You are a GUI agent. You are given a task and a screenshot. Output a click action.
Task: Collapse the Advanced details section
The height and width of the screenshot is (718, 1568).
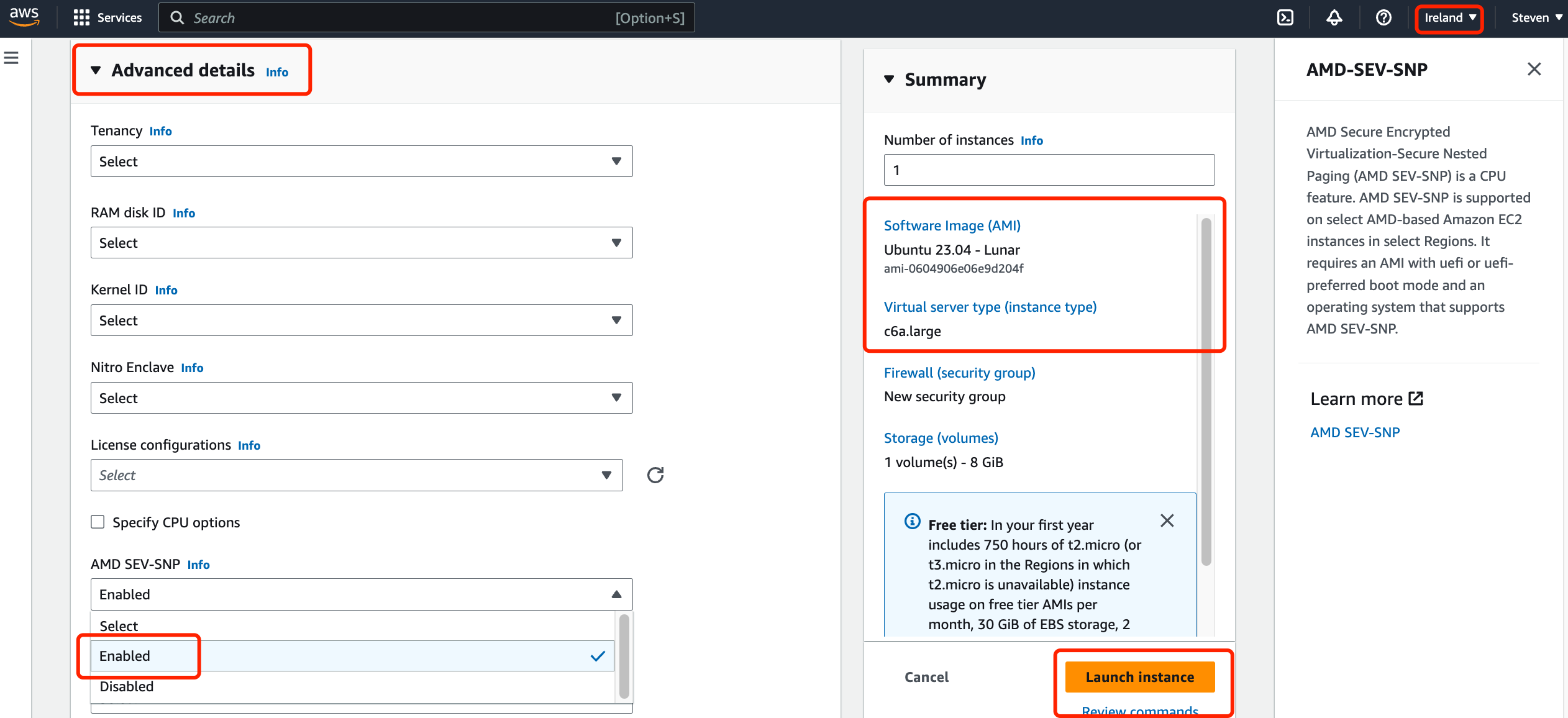[96, 70]
